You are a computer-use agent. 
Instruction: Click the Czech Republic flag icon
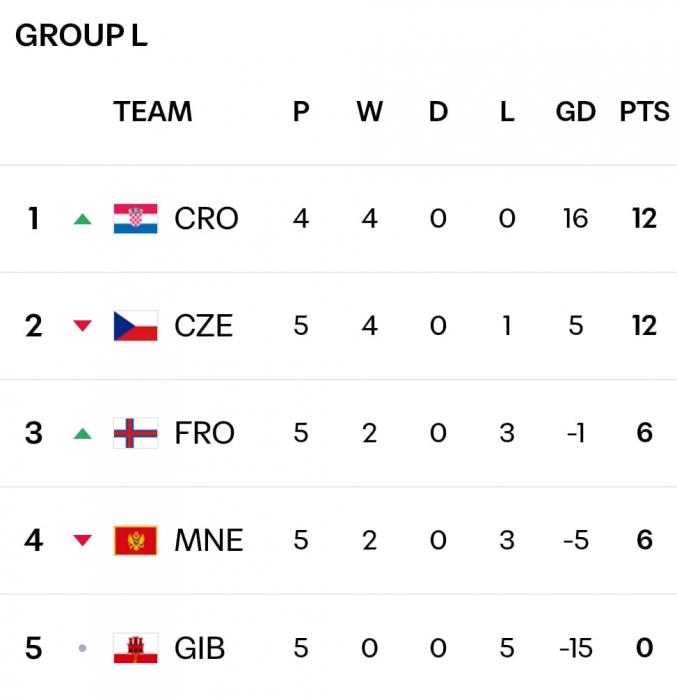[x=135, y=326]
